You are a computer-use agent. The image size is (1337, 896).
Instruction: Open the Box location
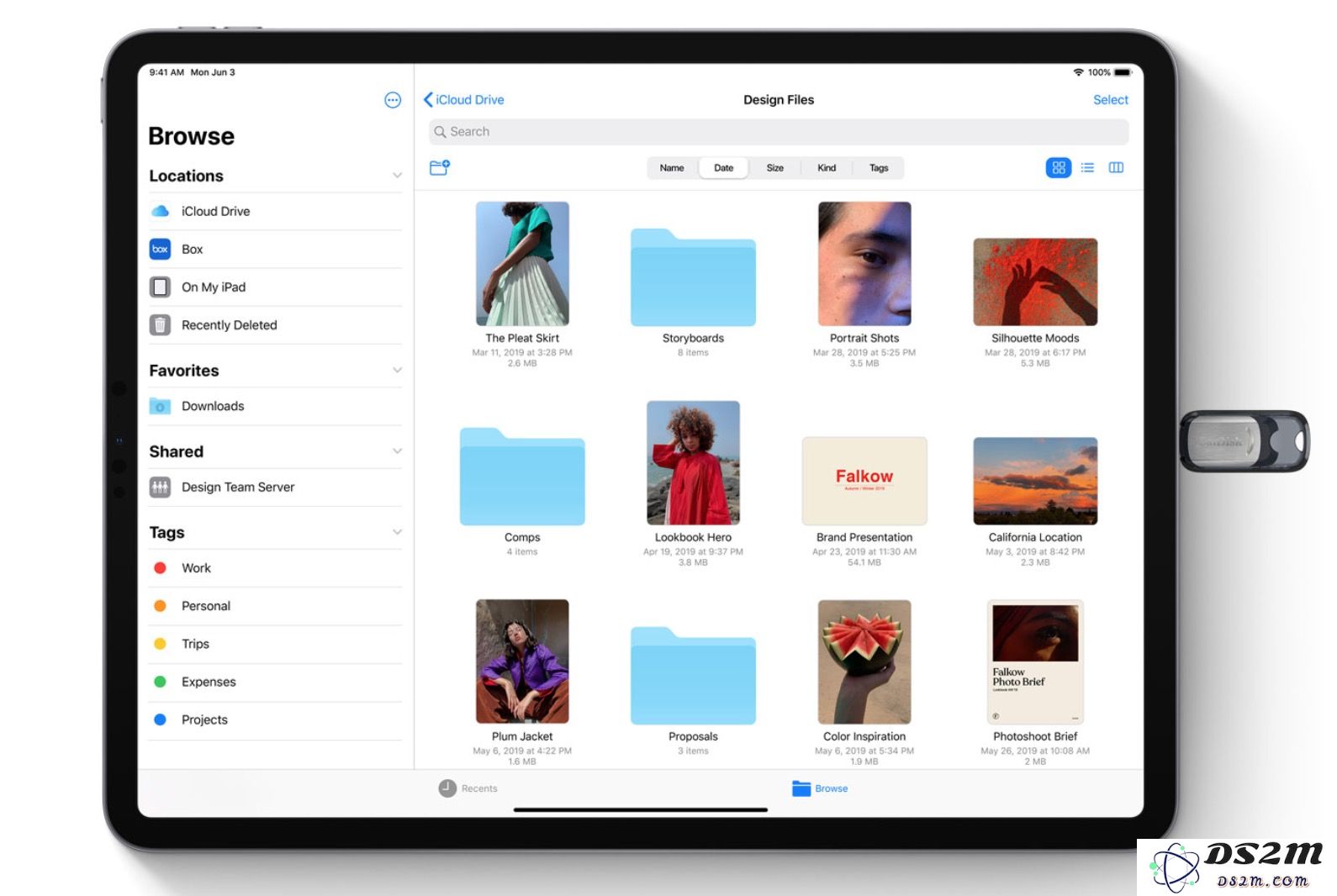[x=275, y=249]
